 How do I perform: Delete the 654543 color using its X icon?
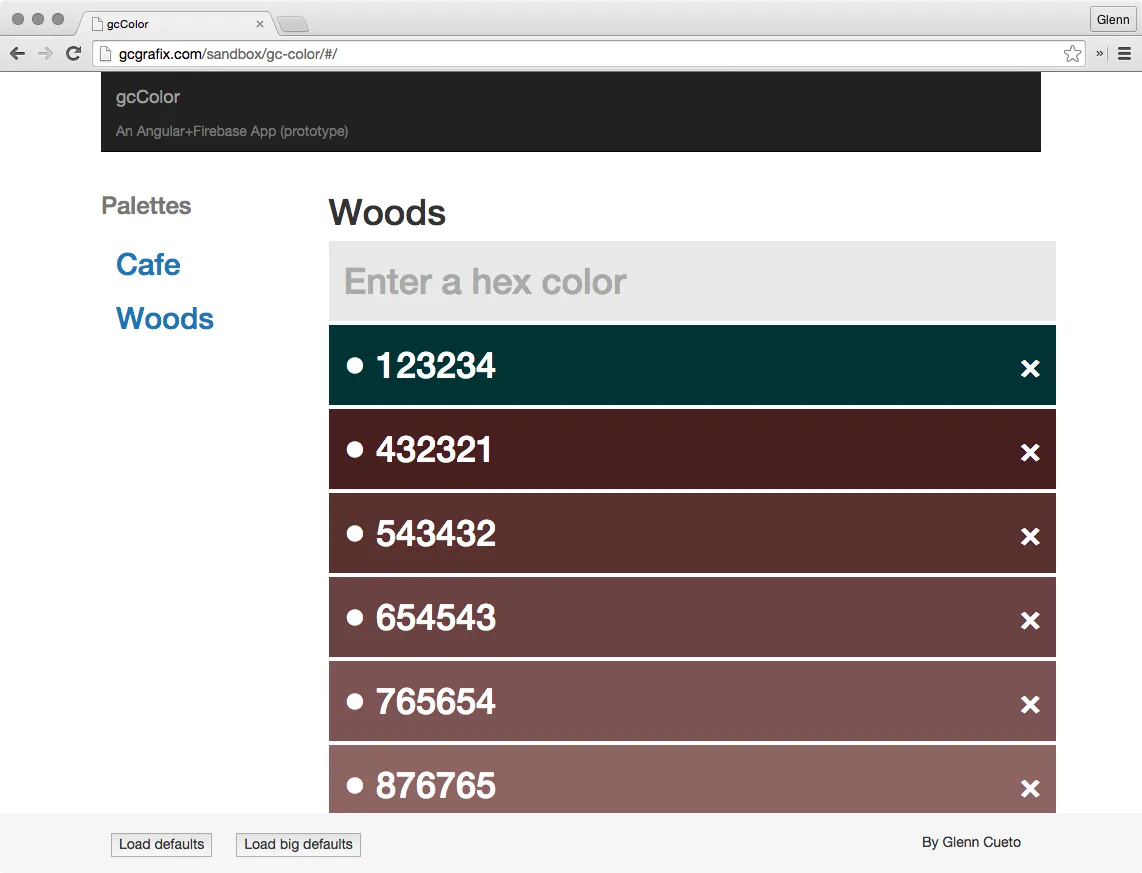point(1030,621)
